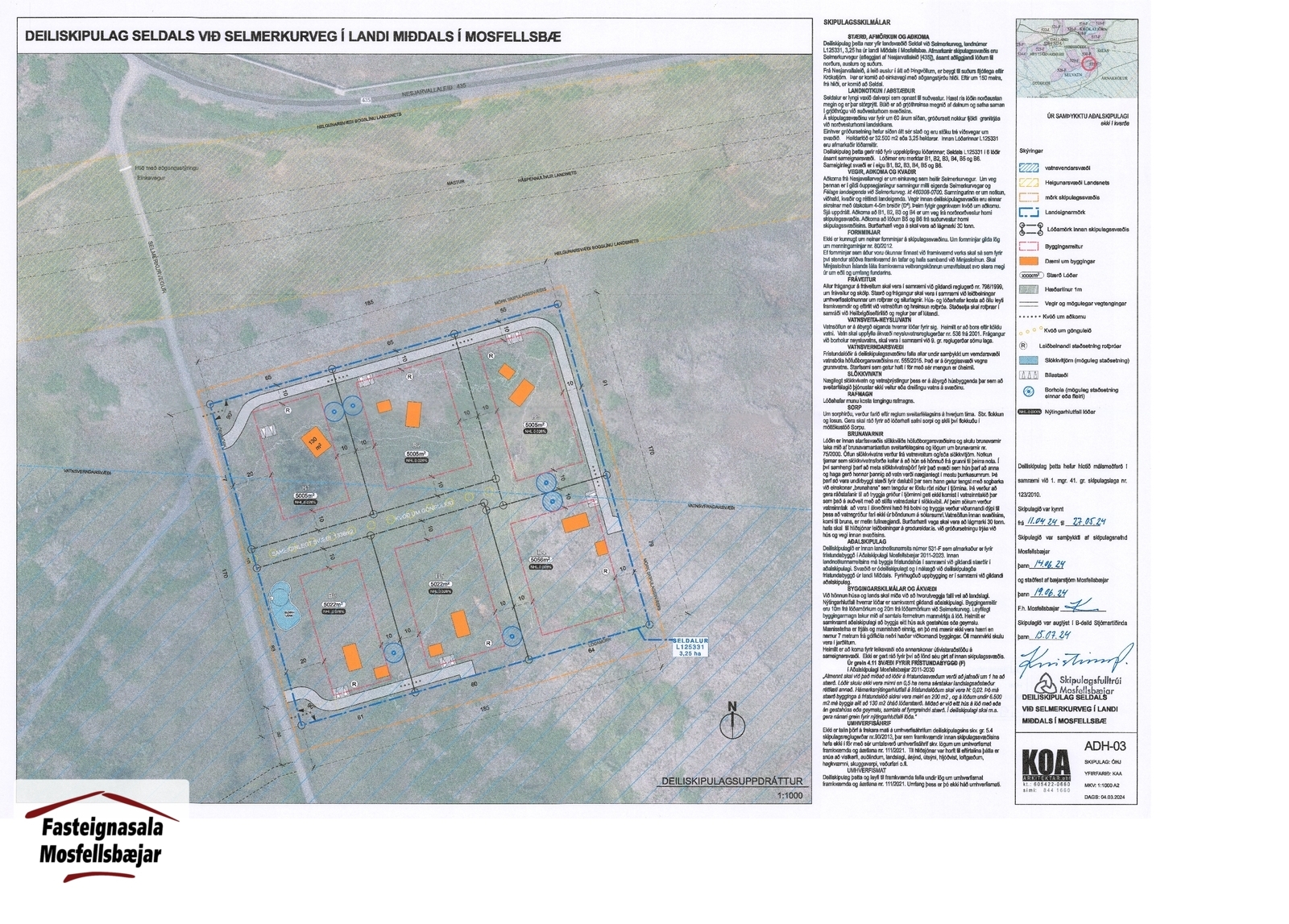This screenshot has width=1289, height=924.
Task: Click the mörk skipulagssvæðis dashed legend symbol
Action: [x=1027, y=197]
